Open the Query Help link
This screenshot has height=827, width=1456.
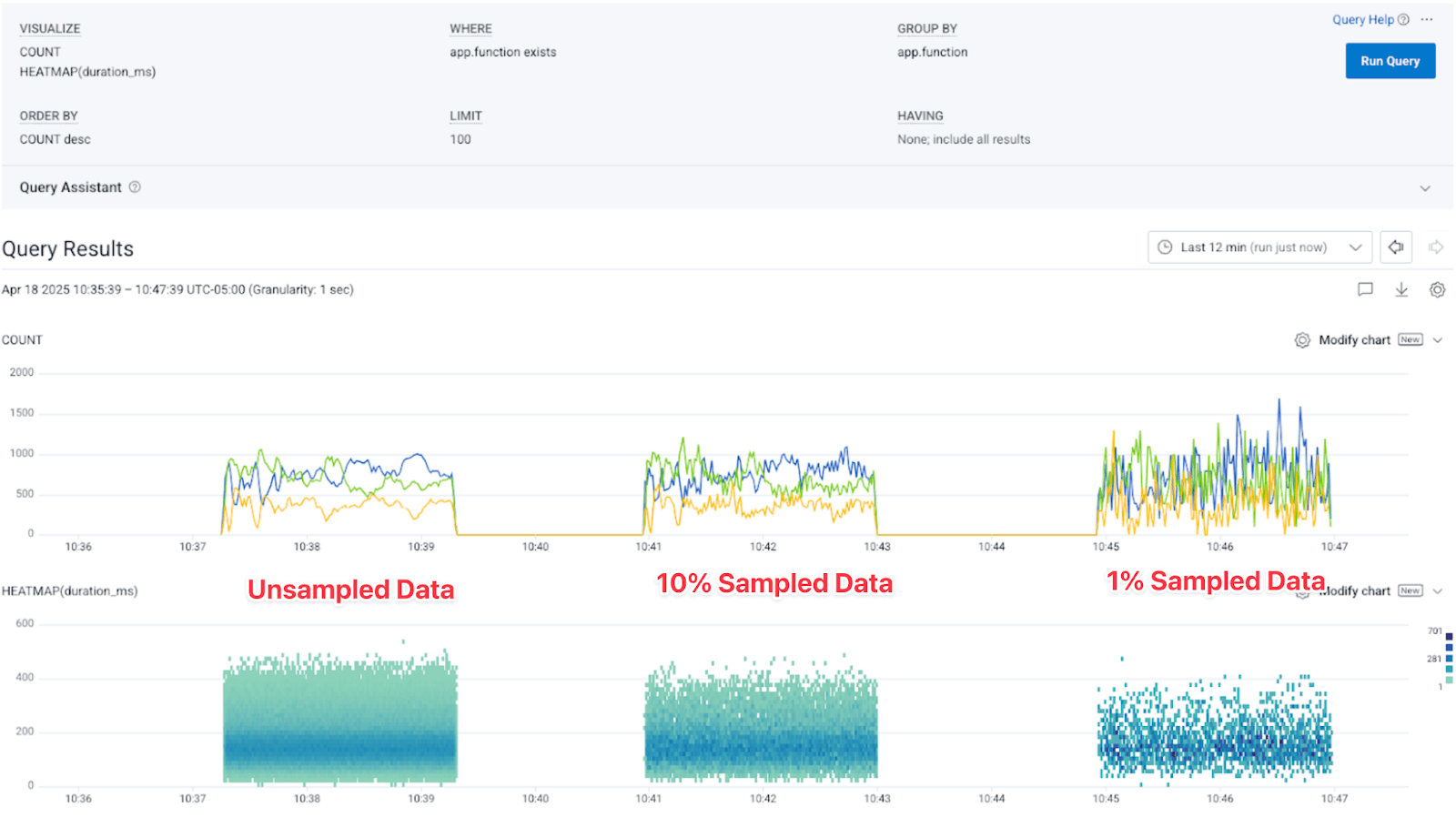pos(1362,20)
